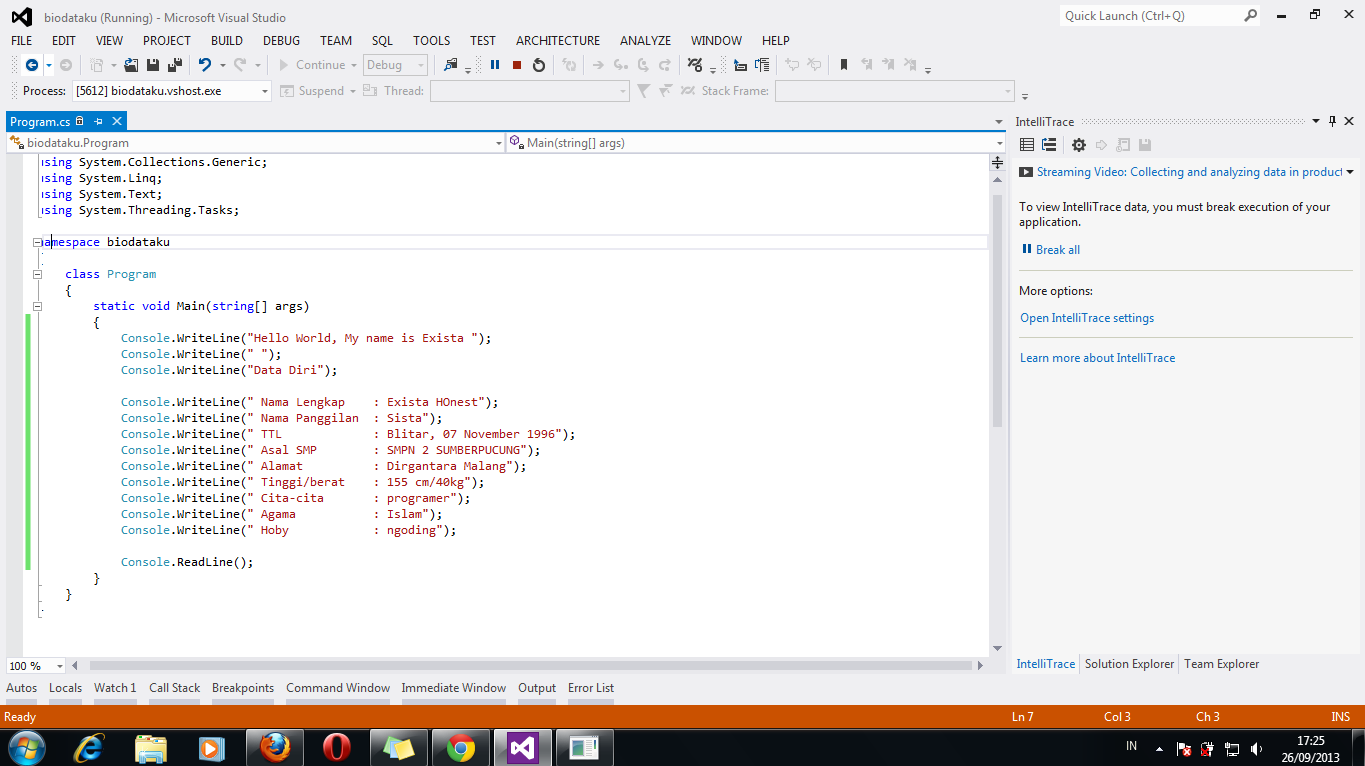Open IntelliTrace settings via the gear icon
This screenshot has width=1365, height=766.
1078,145
